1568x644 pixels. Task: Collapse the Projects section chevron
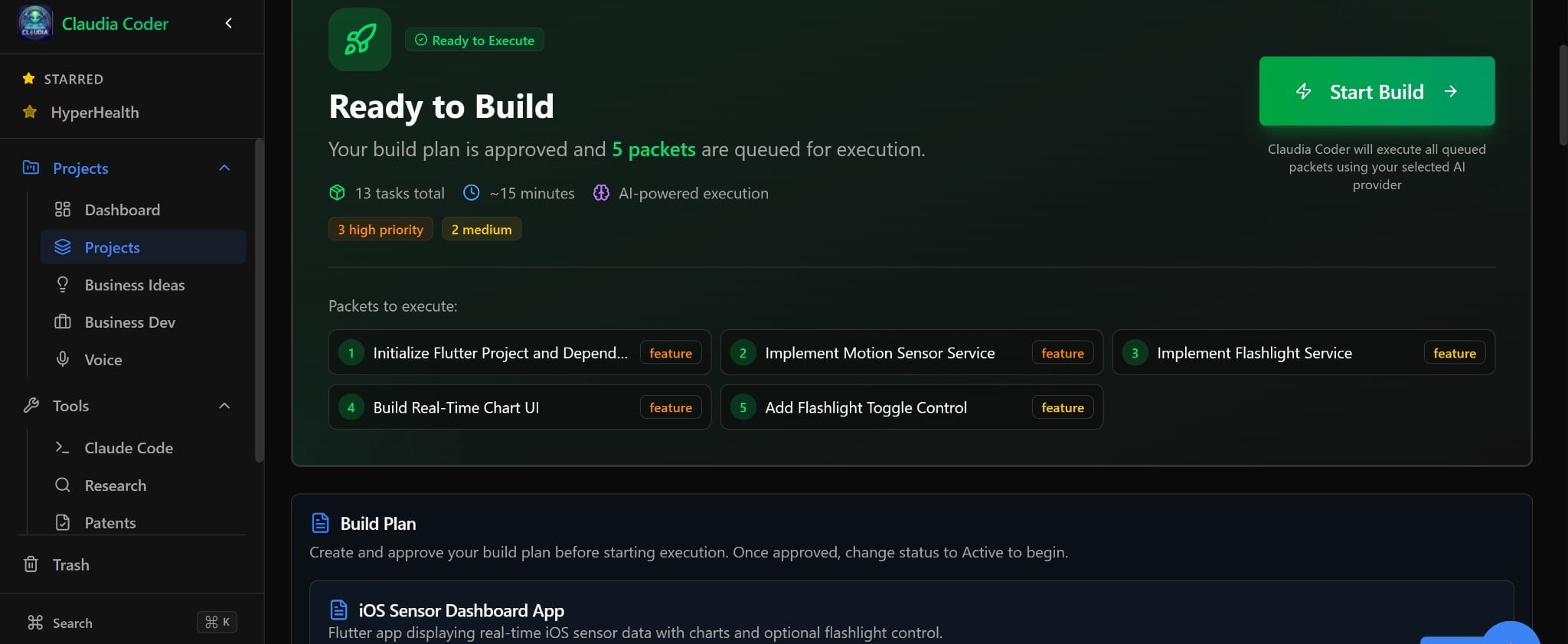(224, 168)
